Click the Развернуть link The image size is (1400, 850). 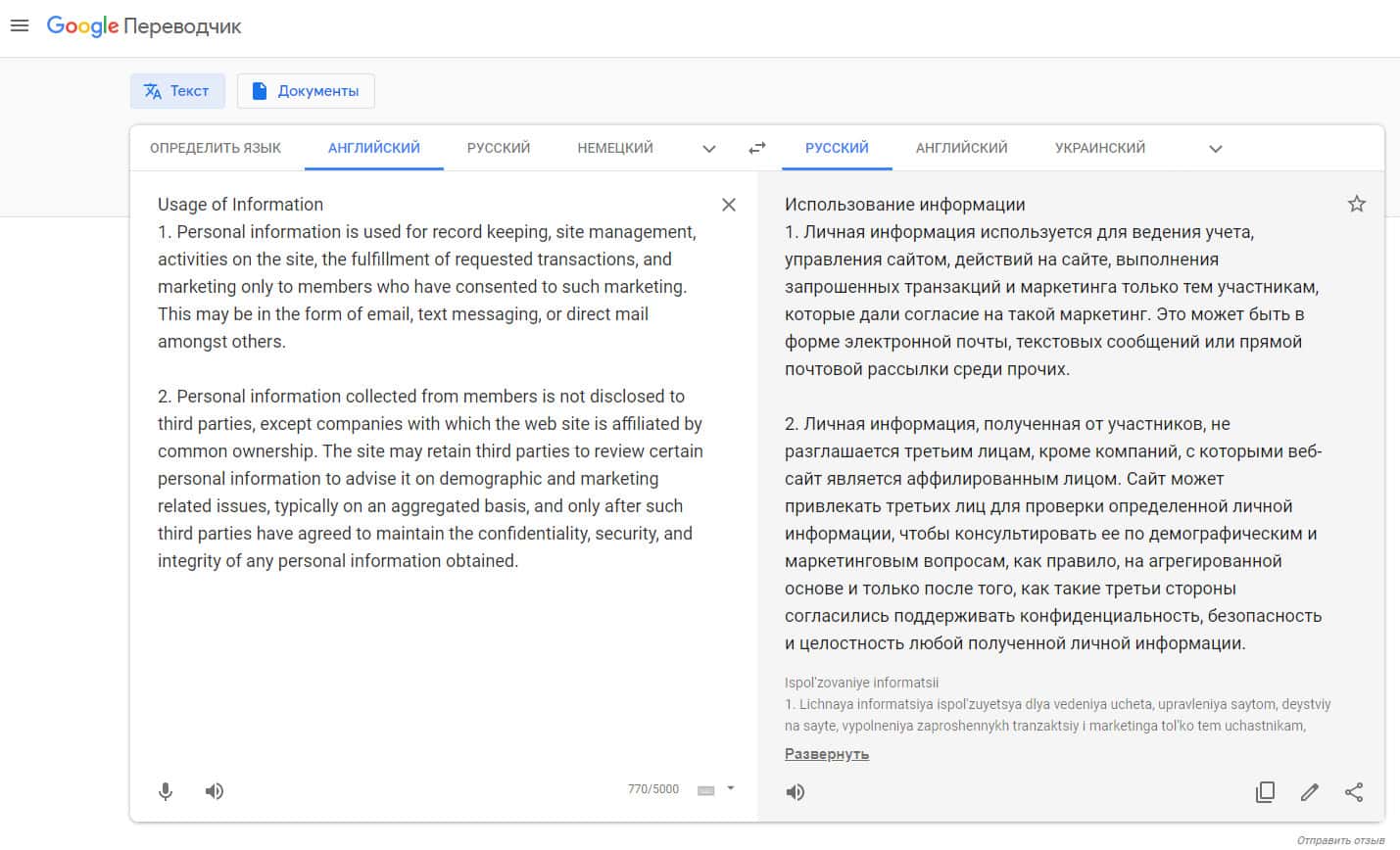pyautogui.click(x=827, y=754)
